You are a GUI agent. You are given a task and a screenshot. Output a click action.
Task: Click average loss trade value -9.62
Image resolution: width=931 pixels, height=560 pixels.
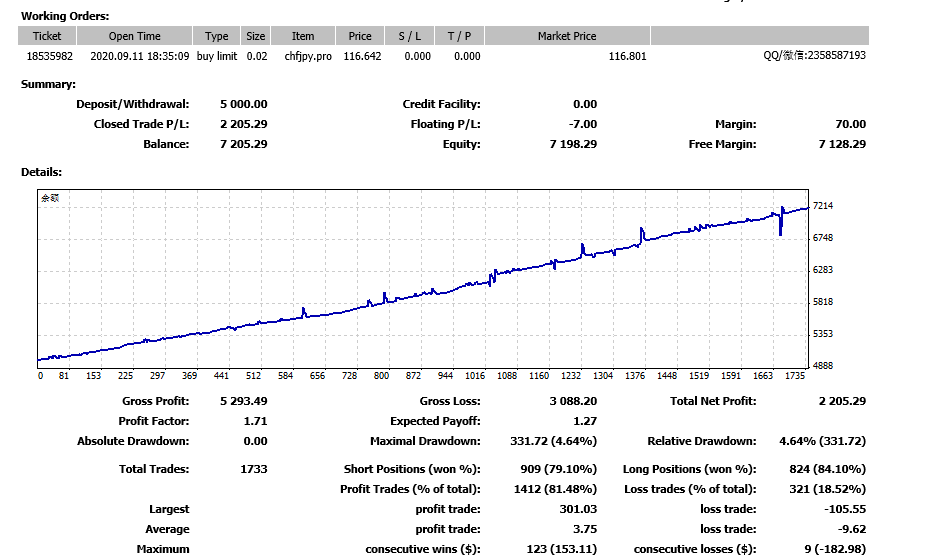pos(851,529)
